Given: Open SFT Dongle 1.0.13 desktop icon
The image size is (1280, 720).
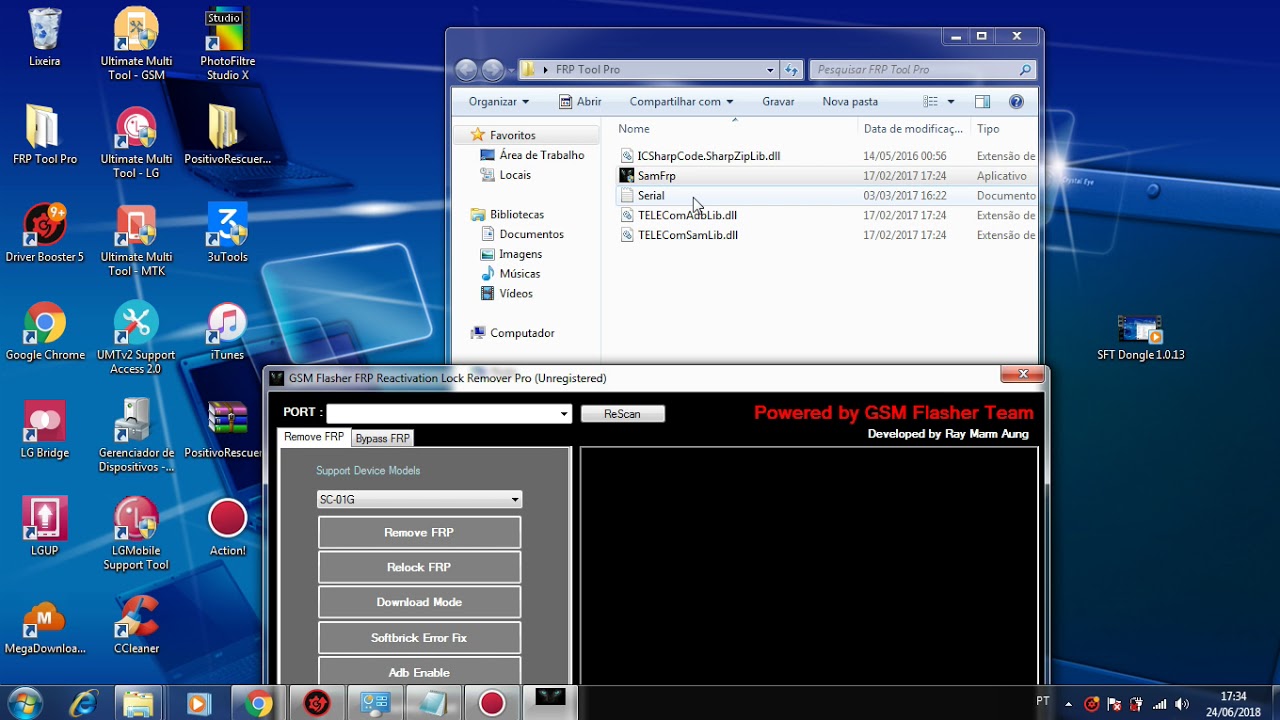Looking at the screenshot, I should click(x=1140, y=336).
